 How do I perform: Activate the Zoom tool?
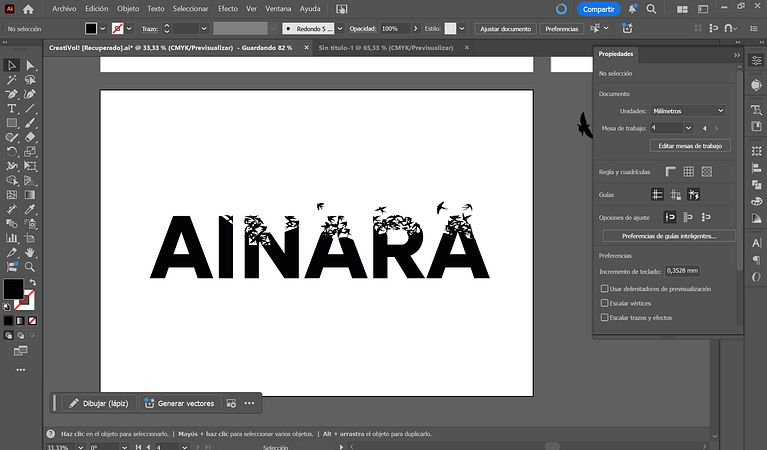coord(30,267)
